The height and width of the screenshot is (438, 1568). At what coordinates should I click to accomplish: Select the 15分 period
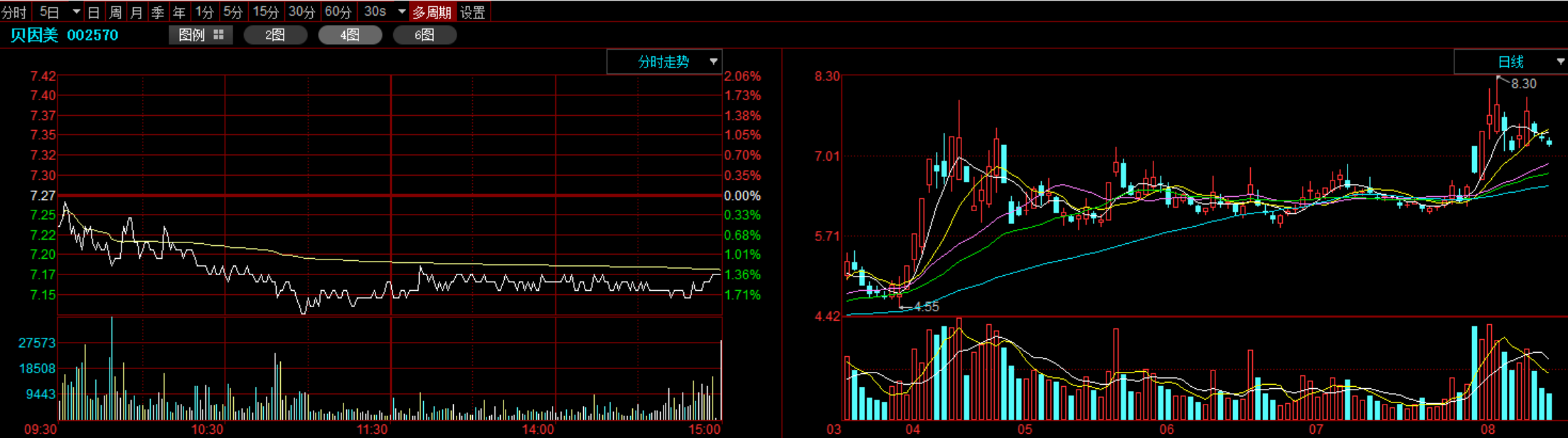(x=266, y=12)
